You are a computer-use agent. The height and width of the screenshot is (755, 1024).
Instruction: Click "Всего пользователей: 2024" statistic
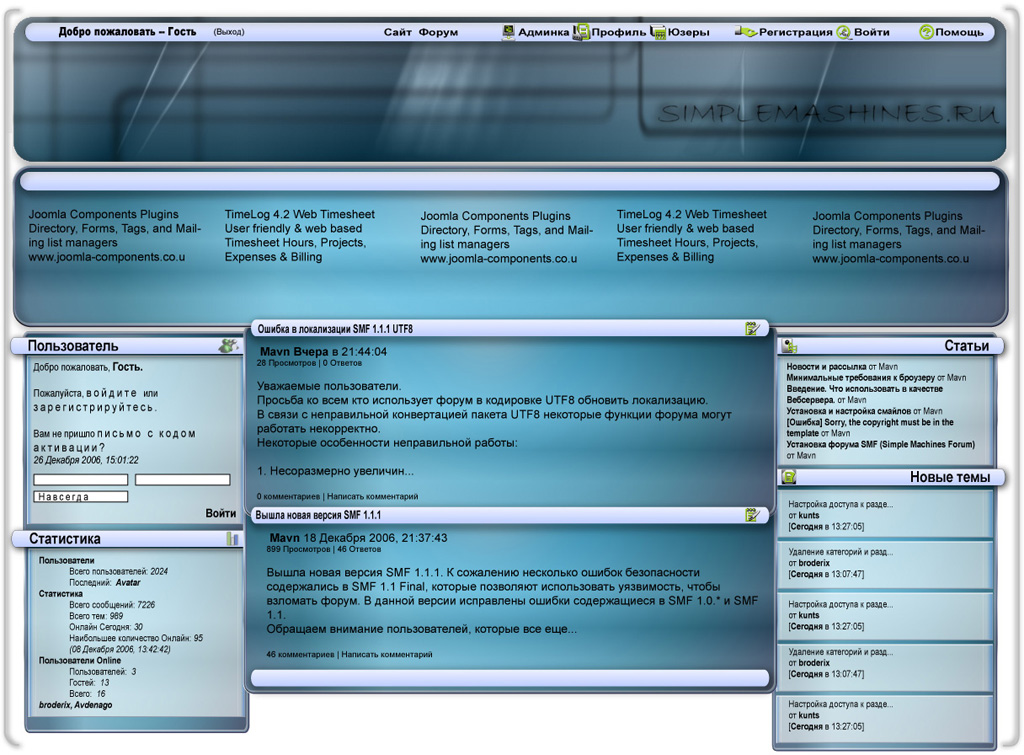coord(118,571)
